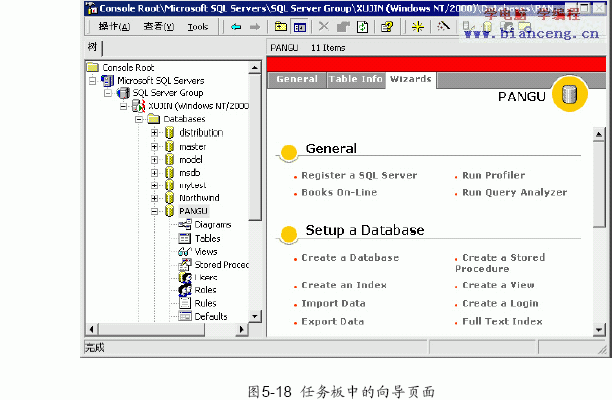Click the Refresh toolbar icon
The image size is (612, 400).
coord(363,27)
